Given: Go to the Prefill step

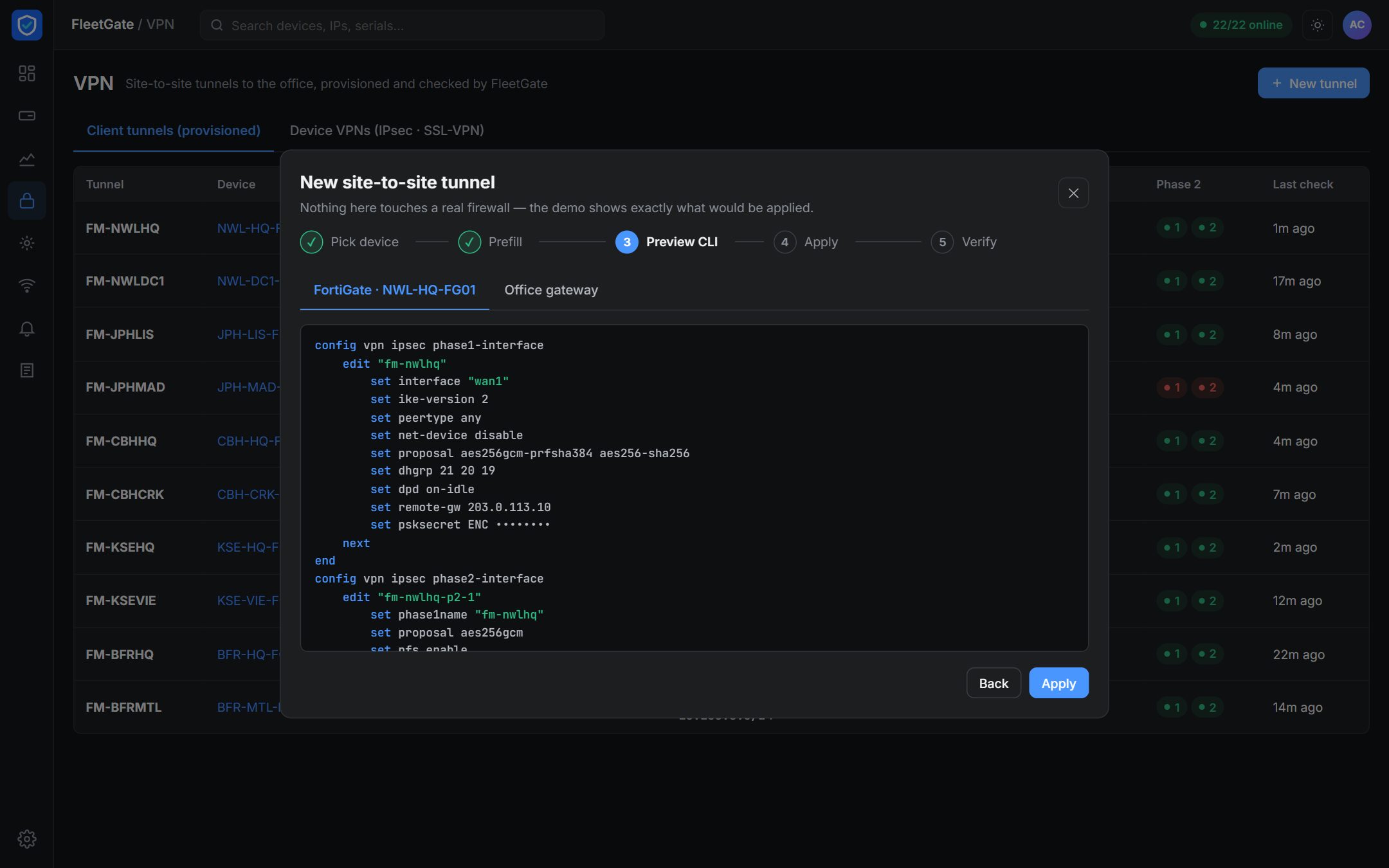Looking at the screenshot, I should (x=490, y=242).
